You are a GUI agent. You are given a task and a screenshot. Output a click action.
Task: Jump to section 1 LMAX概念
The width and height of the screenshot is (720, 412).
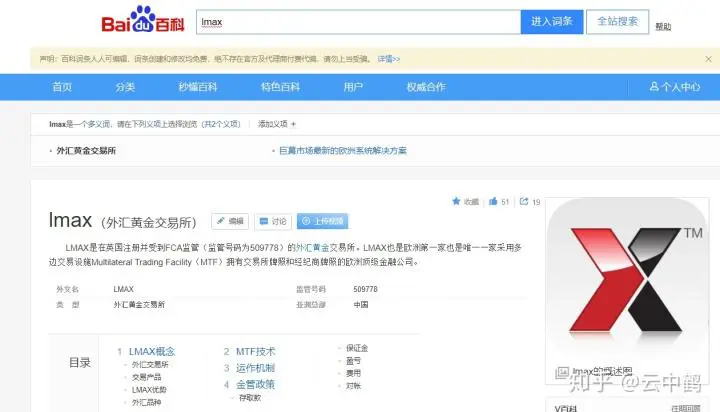(x=152, y=351)
